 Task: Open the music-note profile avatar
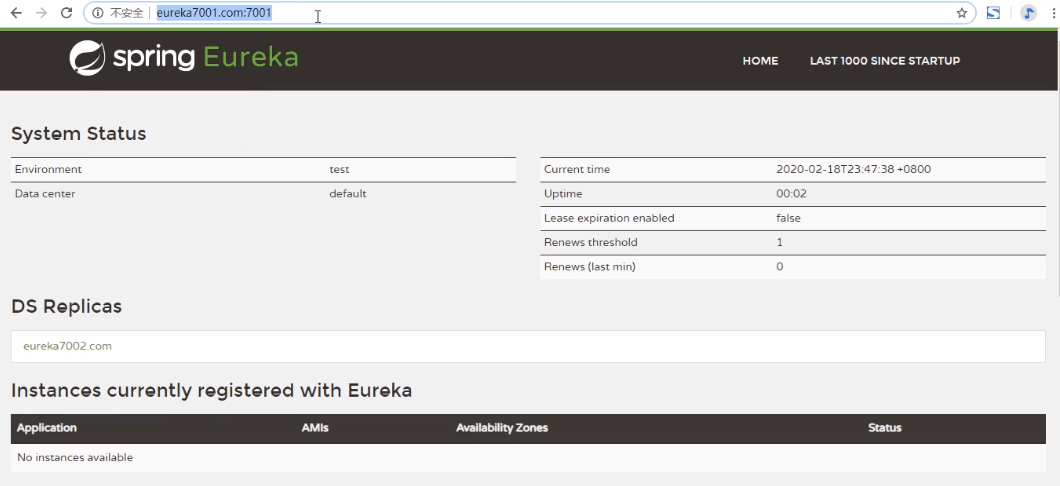[1028, 13]
